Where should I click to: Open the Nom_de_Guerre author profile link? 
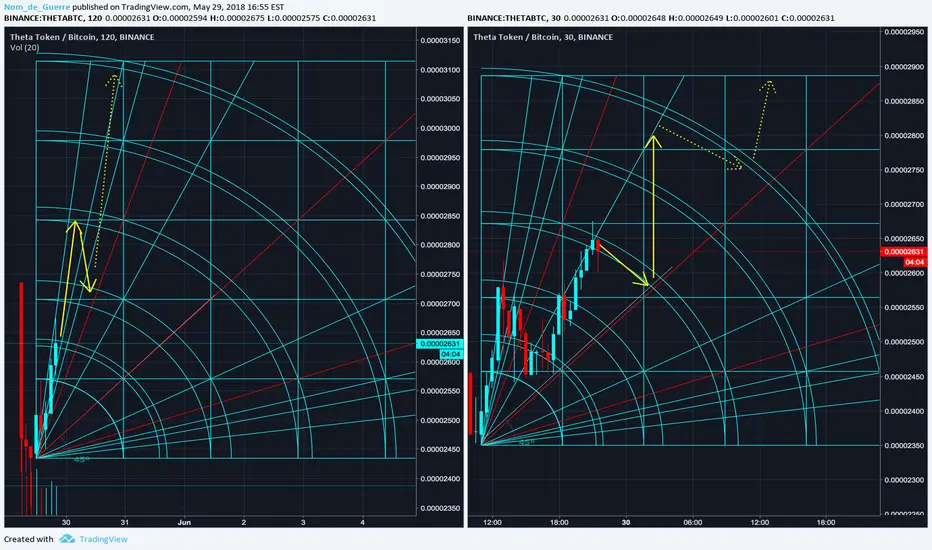pos(37,7)
